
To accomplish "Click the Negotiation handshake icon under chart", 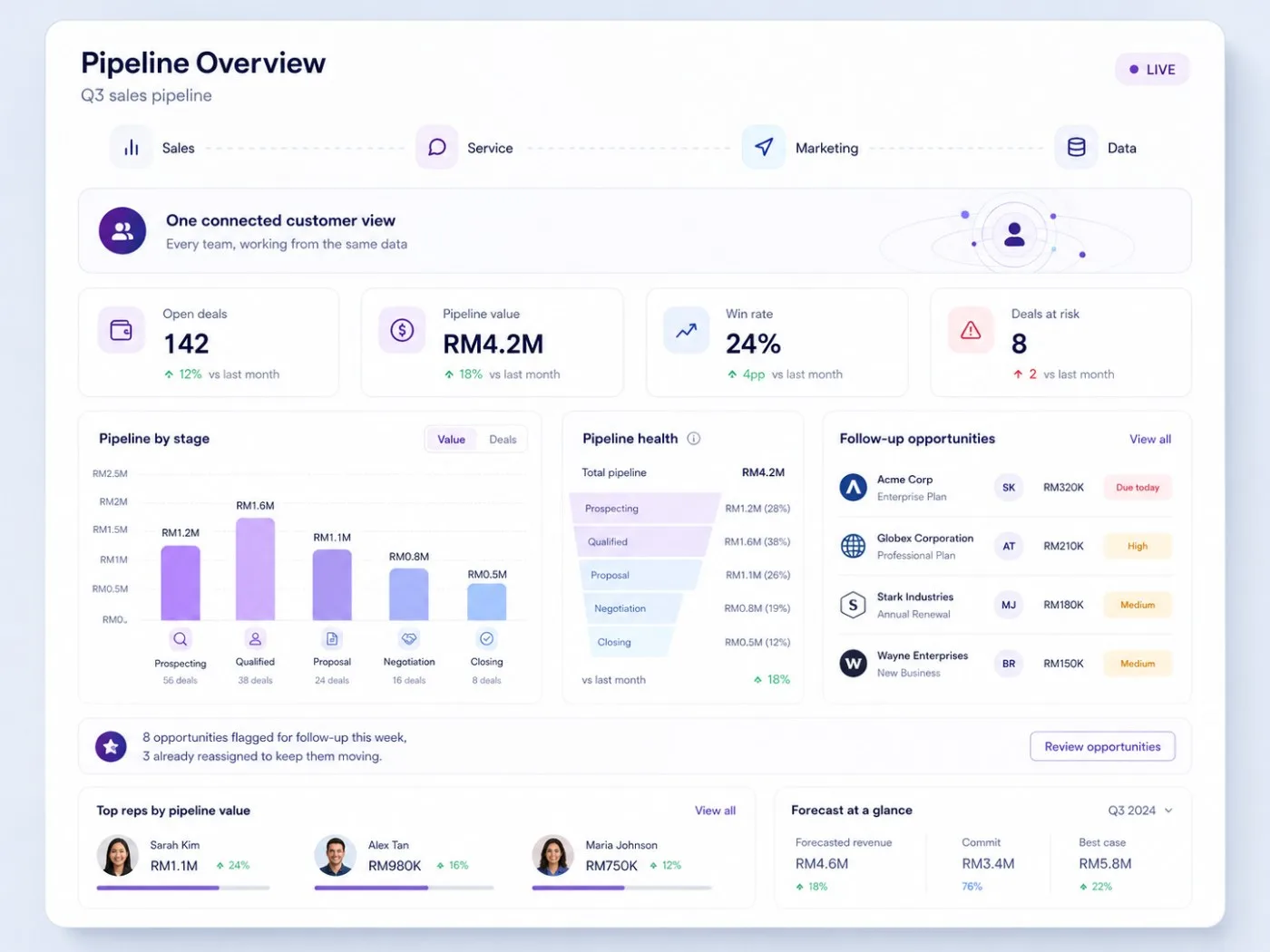I will [x=409, y=639].
